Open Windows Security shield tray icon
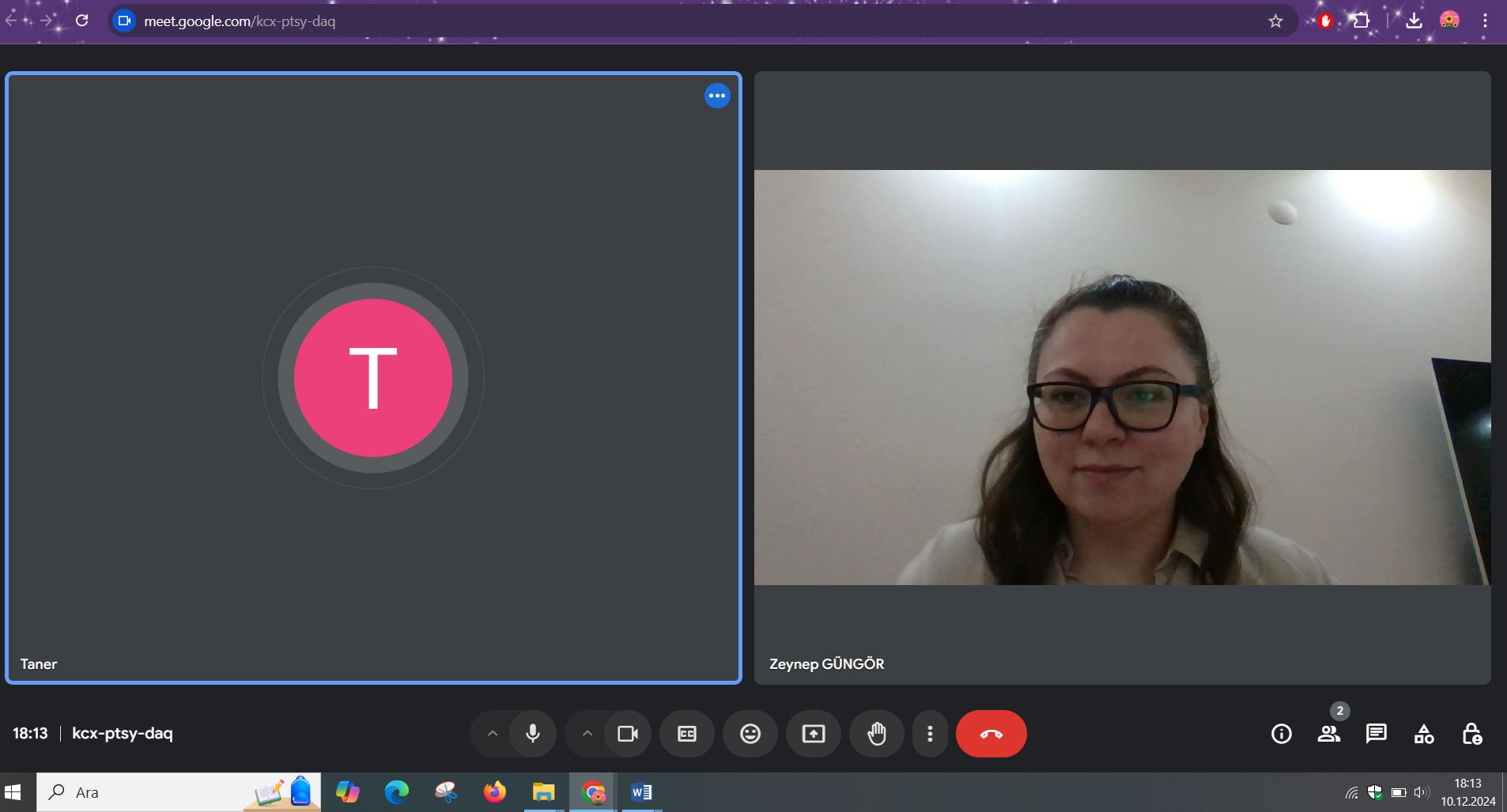The width and height of the screenshot is (1507, 812). pyautogui.click(x=1376, y=792)
